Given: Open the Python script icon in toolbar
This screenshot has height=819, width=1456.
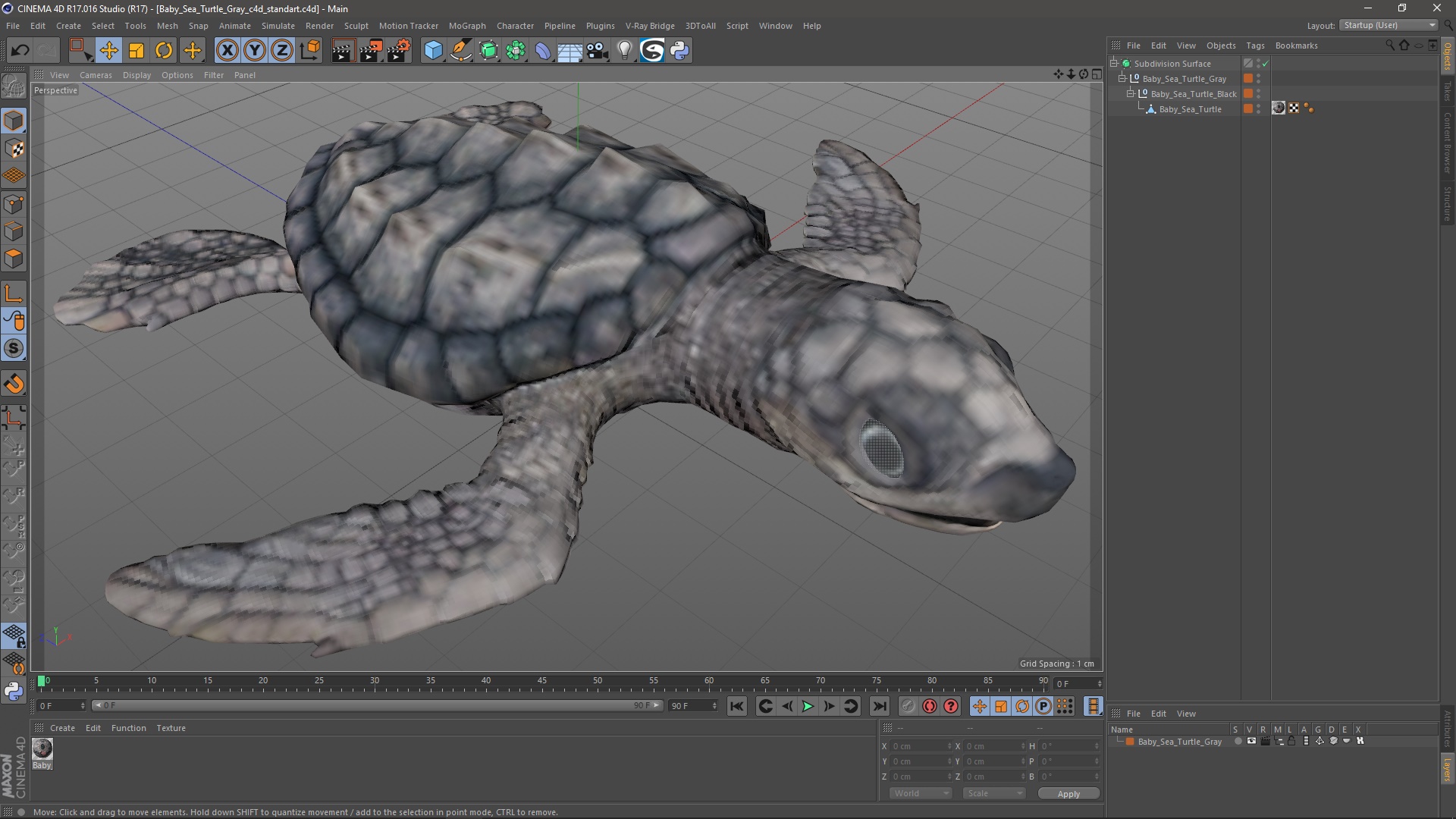Looking at the screenshot, I should pyautogui.click(x=679, y=51).
